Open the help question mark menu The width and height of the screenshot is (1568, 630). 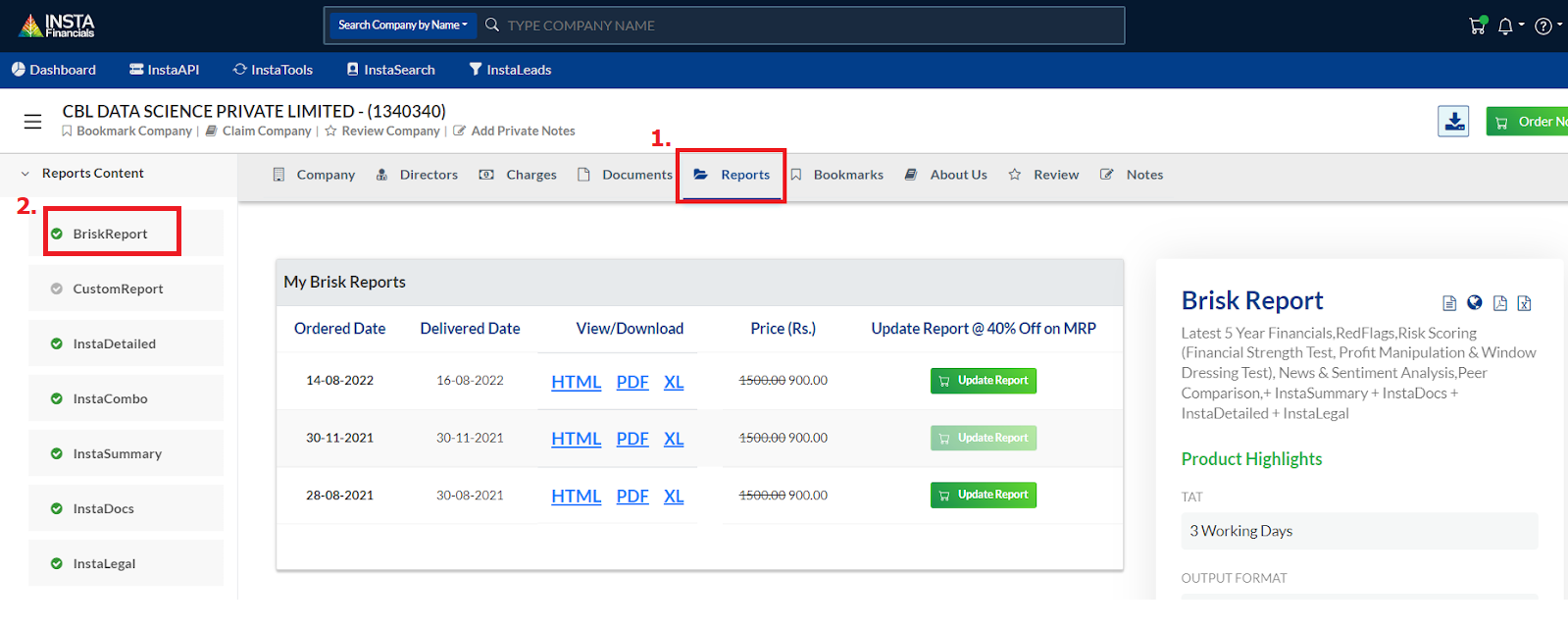tap(1543, 26)
